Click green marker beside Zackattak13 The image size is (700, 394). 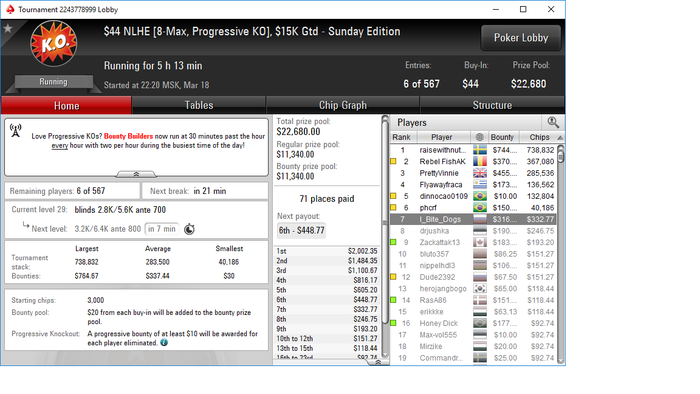coord(393,242)
